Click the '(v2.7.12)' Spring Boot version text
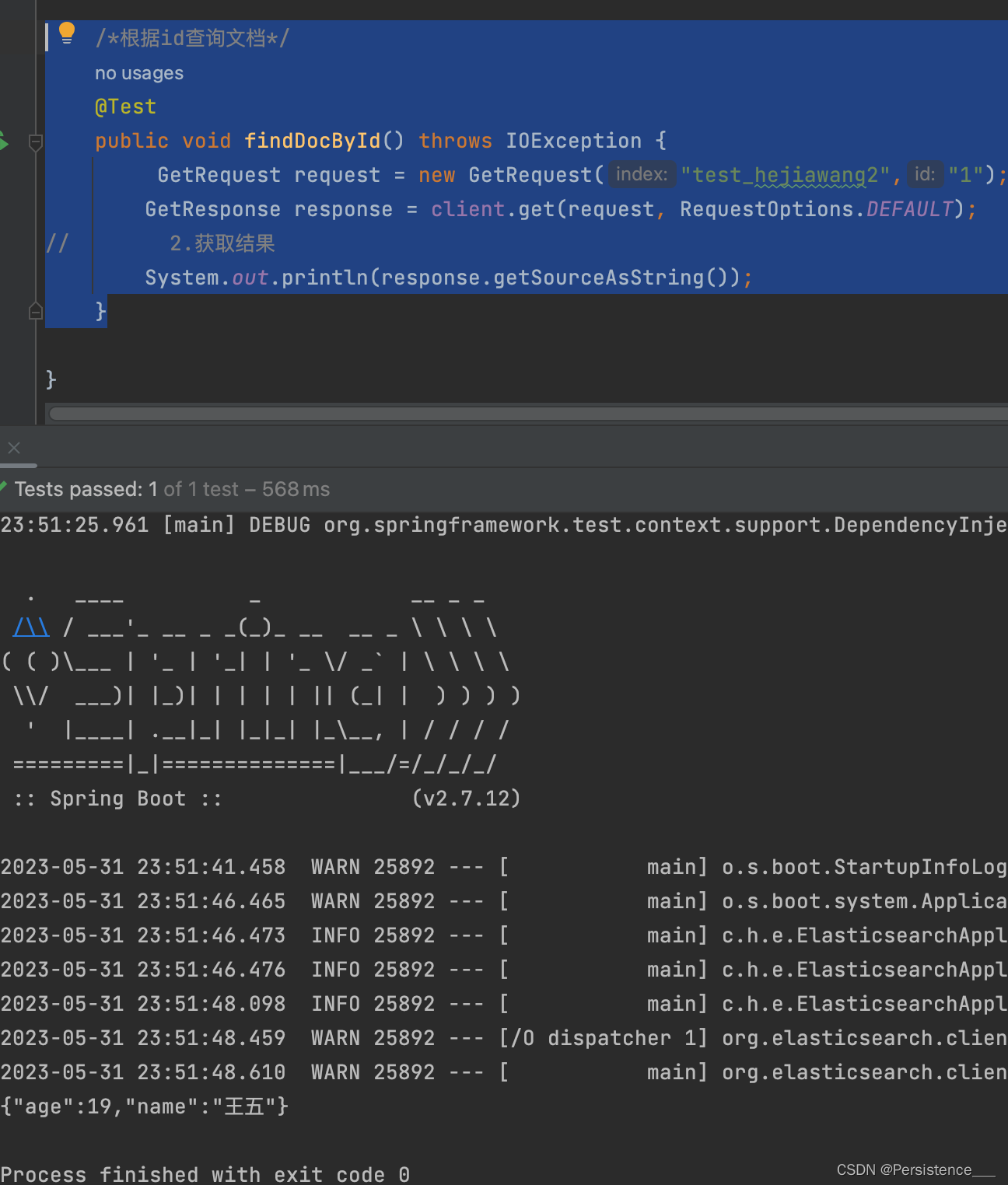 [466, 799]
